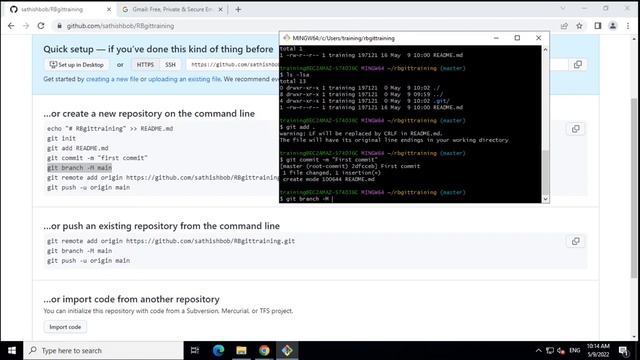Click the browser page vertical scrollbar
This screenshot has width=640, height=360.
click(x=634, y=188)
